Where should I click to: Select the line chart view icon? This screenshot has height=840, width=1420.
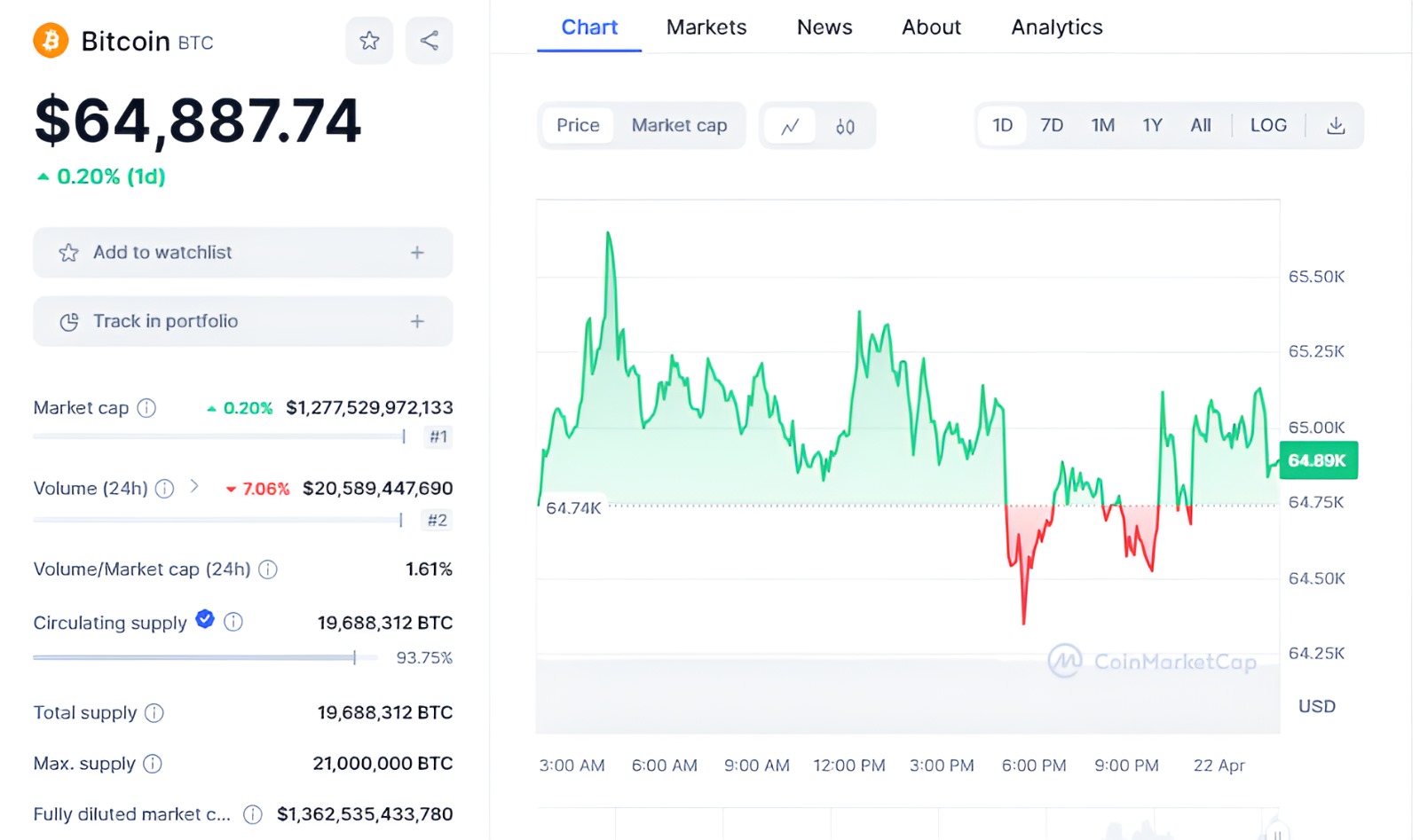tap(790, 126)
